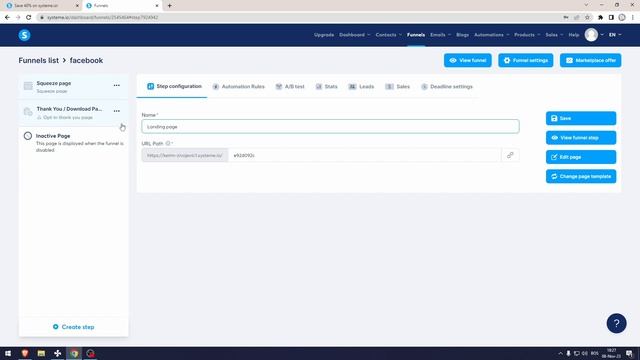
Task: Open File Explorer from taskbar
Action: [x=41, y=353]
